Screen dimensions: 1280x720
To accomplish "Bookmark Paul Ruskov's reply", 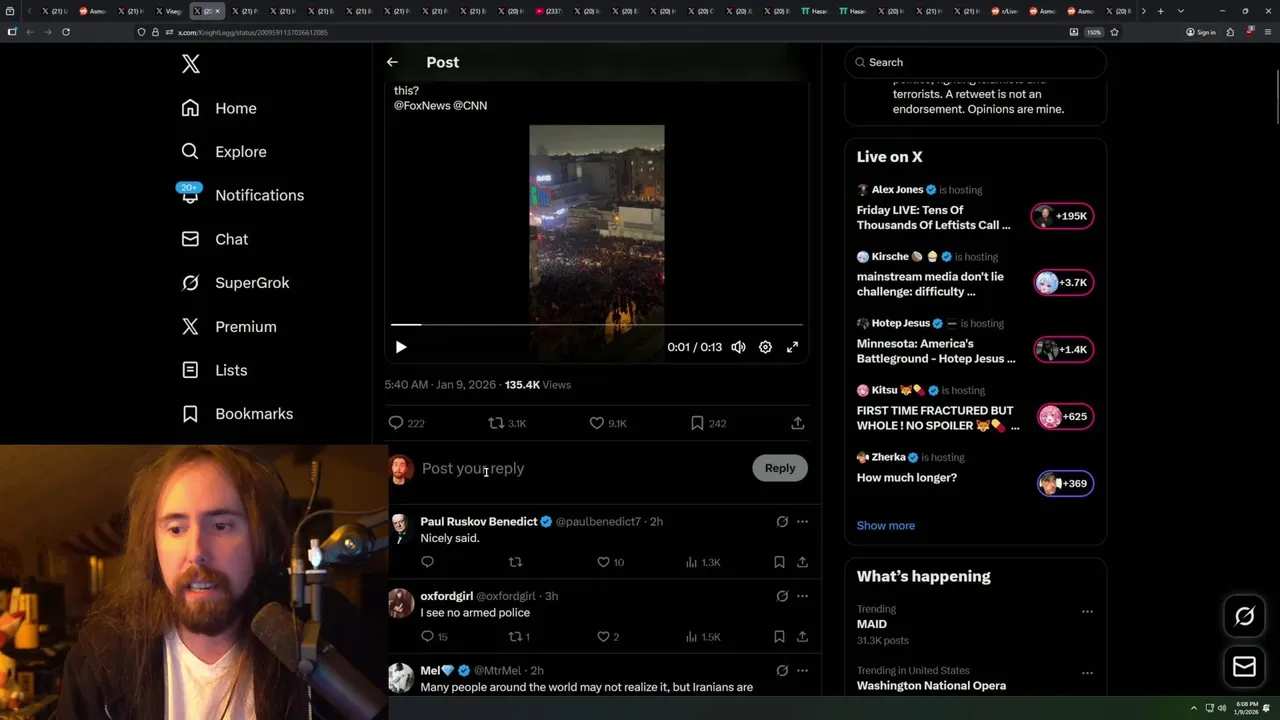I will point(779,562).
